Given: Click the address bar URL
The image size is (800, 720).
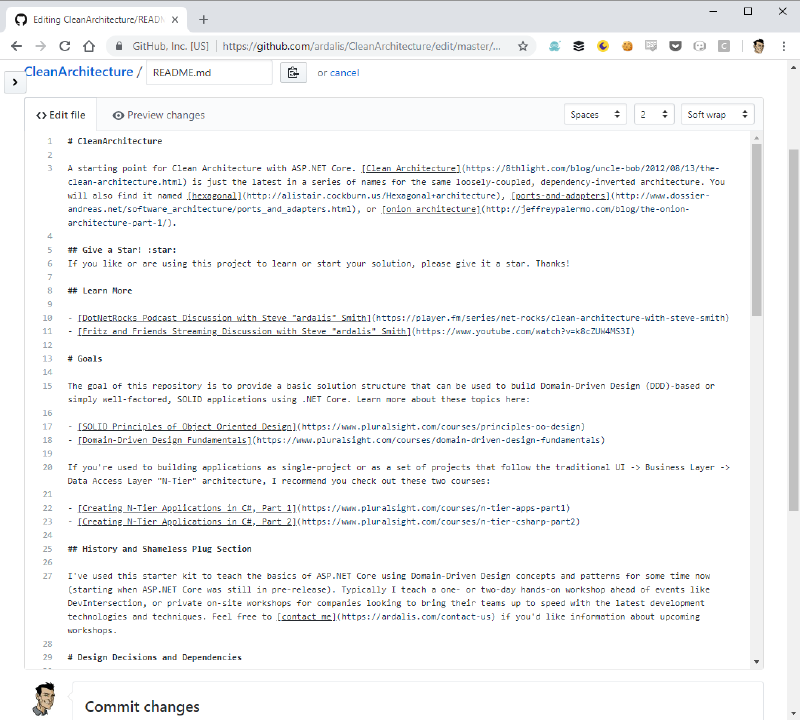Looking at the screenshot, I should (361, 46).
